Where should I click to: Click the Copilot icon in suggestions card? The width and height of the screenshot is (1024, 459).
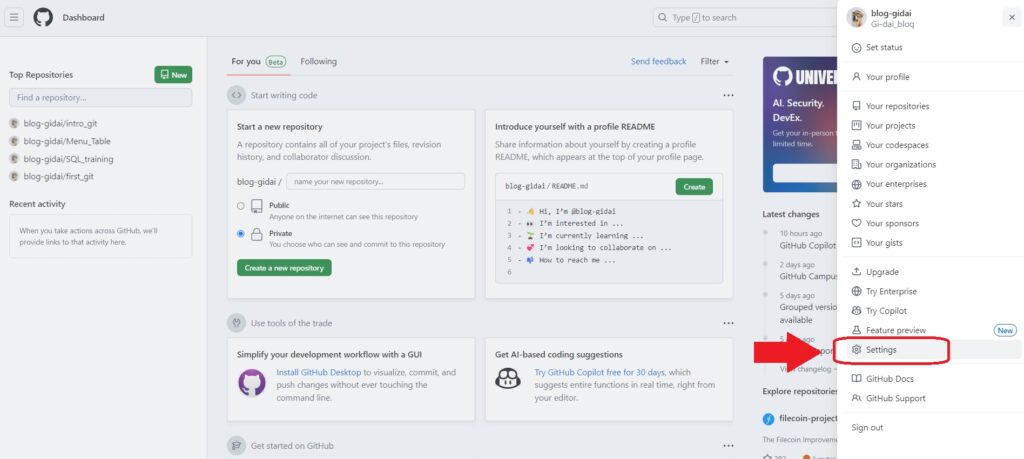509,379
